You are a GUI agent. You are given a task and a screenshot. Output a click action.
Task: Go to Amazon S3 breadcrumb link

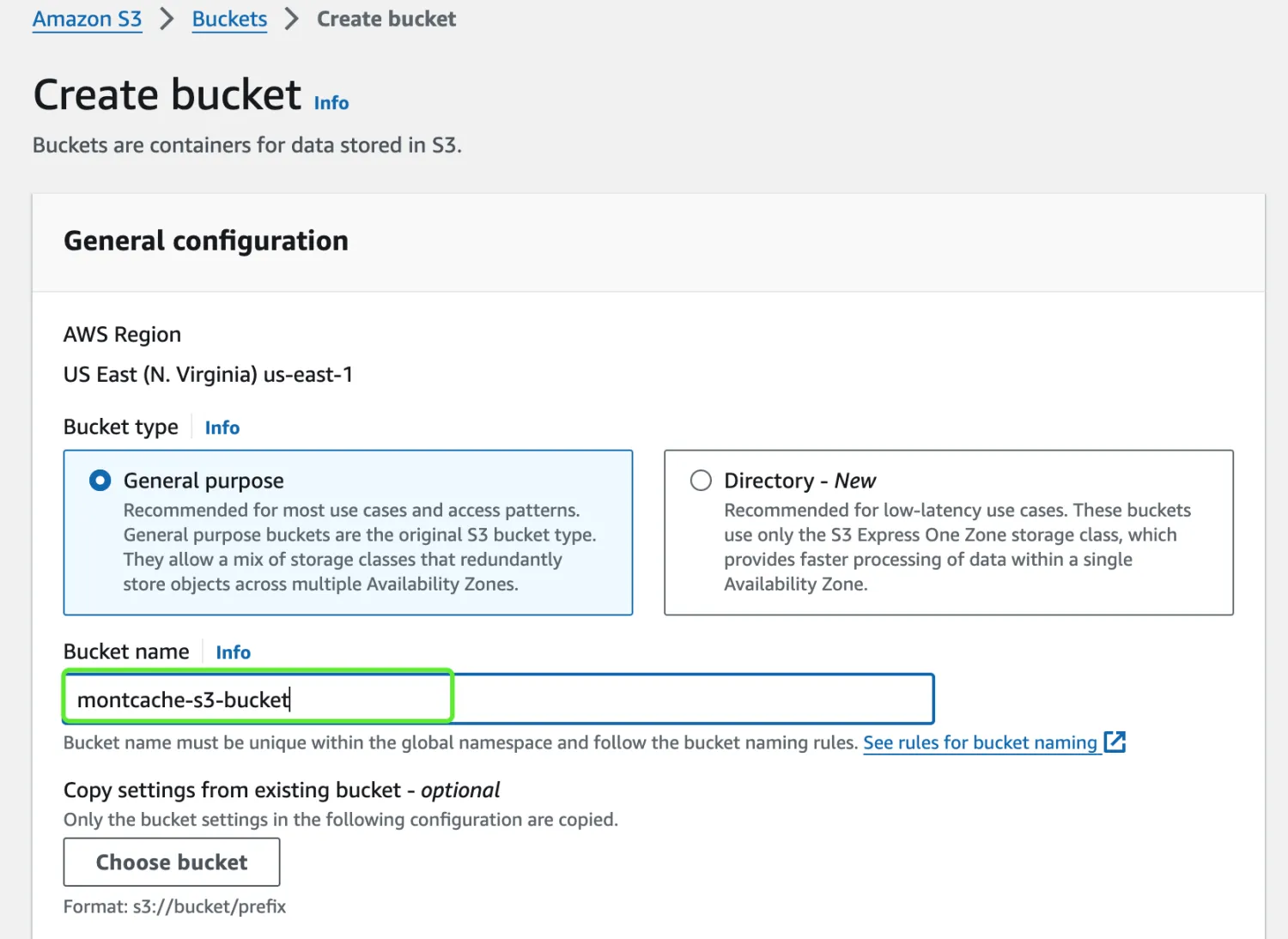[x=87, y=19]
